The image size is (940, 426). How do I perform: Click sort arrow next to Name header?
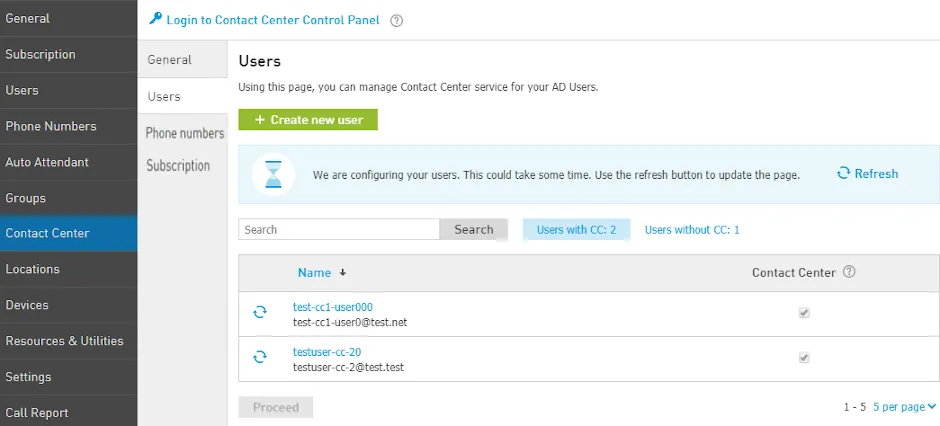coord(343,272)
